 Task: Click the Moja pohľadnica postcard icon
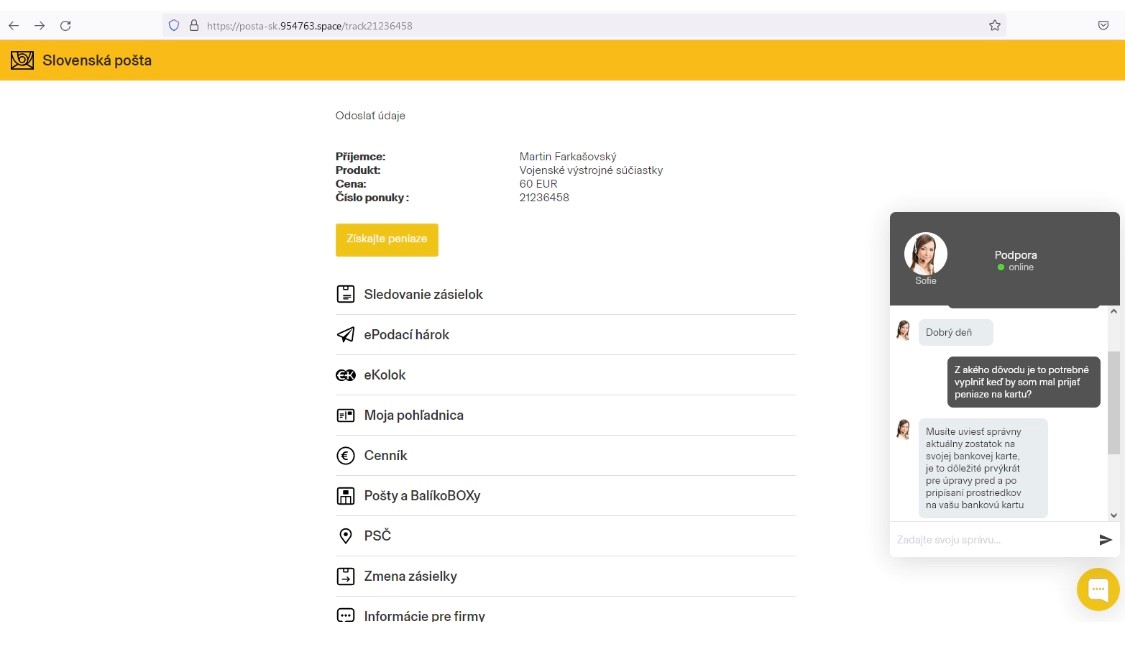[345, 415]
